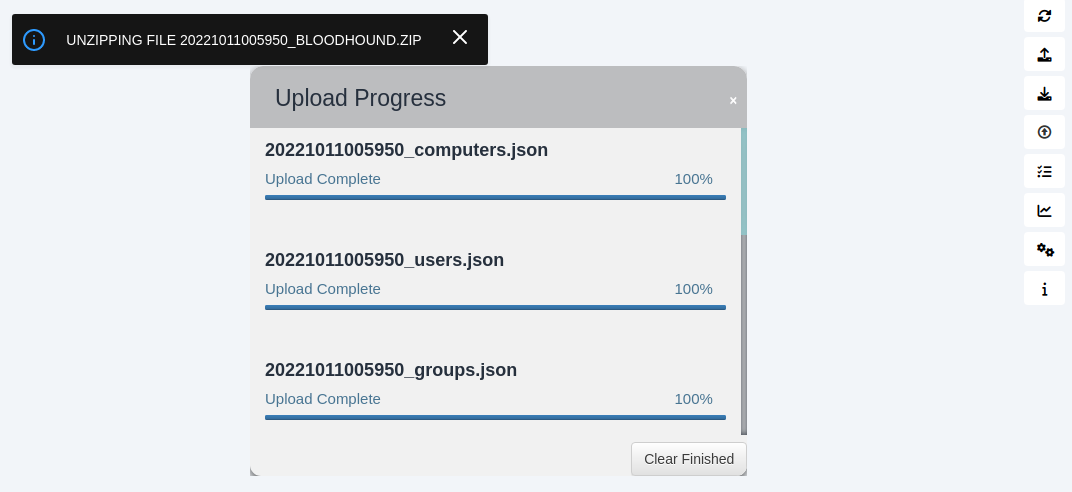
Task: Select the 20221011005950_groups.json entry title
Action: point(391,370)
